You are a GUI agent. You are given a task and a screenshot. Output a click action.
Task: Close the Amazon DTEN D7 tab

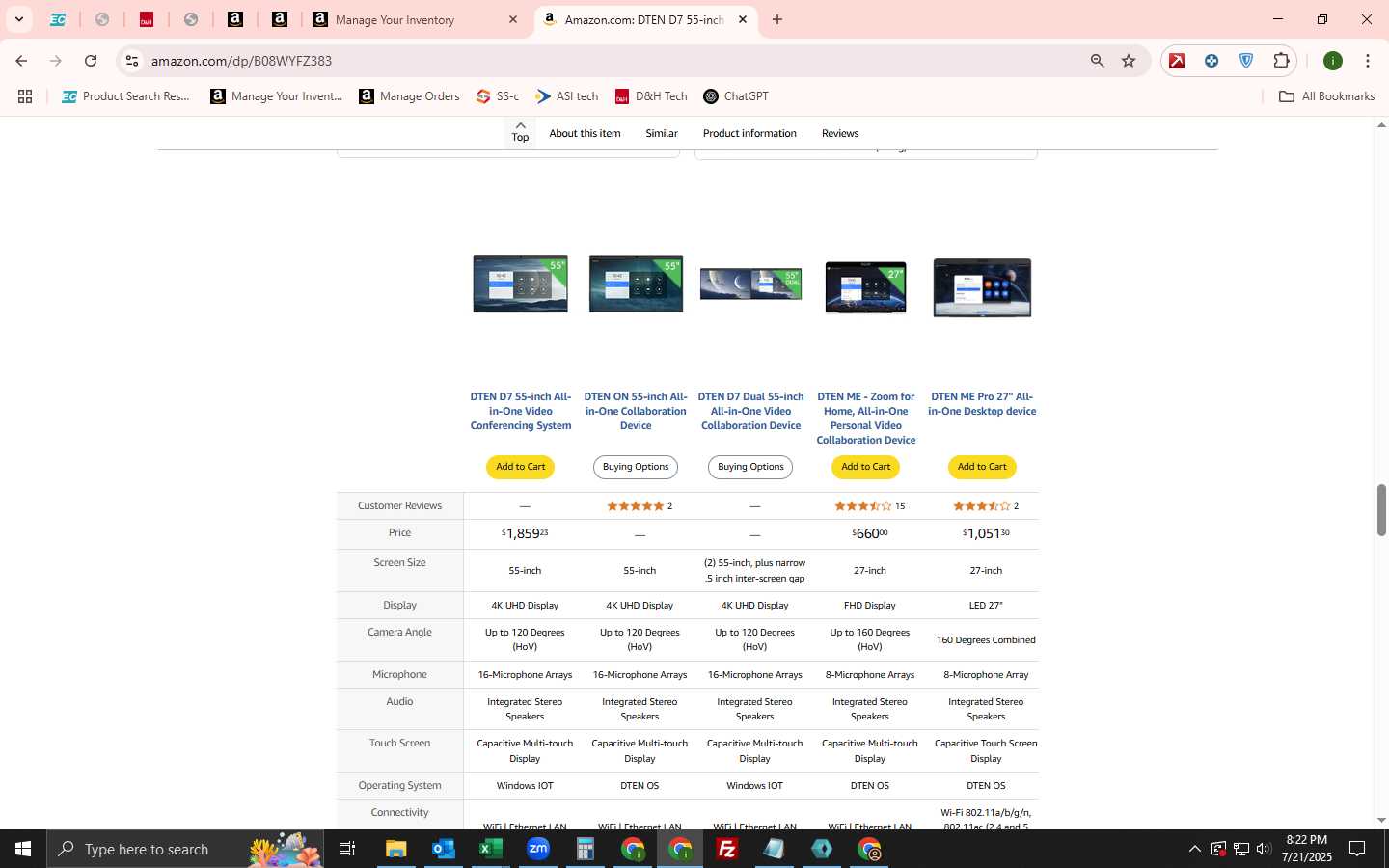(743, 19)
